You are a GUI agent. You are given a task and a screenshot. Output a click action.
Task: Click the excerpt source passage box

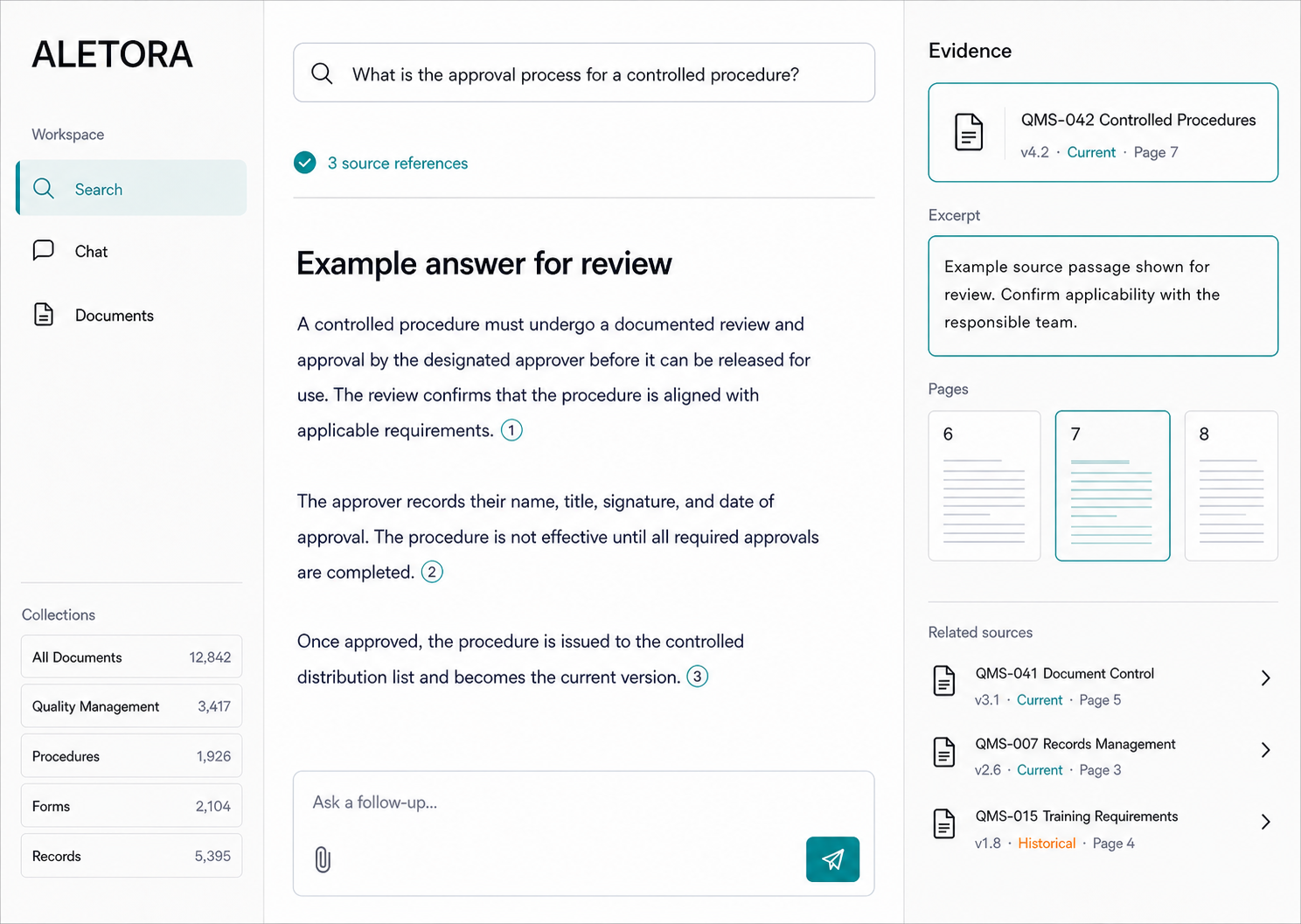click(1103, 295)
